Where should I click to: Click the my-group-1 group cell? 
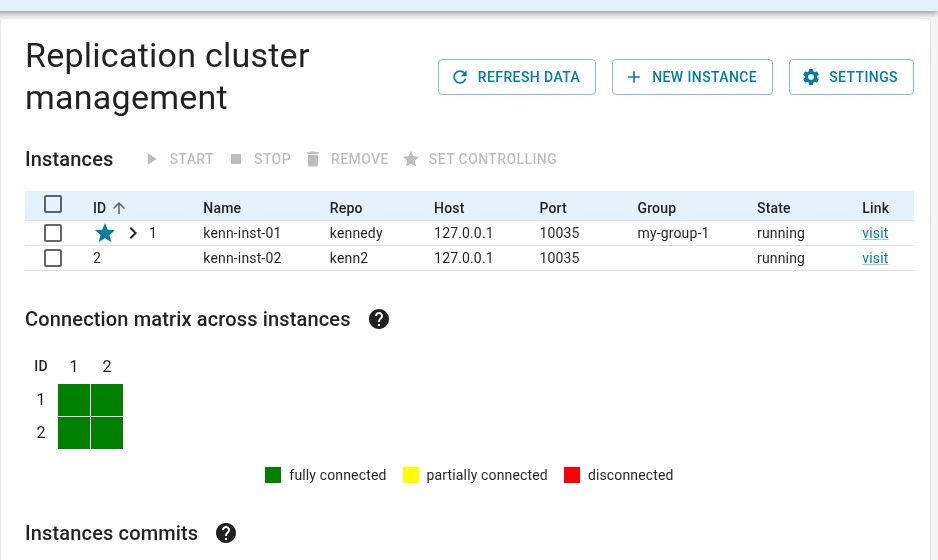pos(673,233)
